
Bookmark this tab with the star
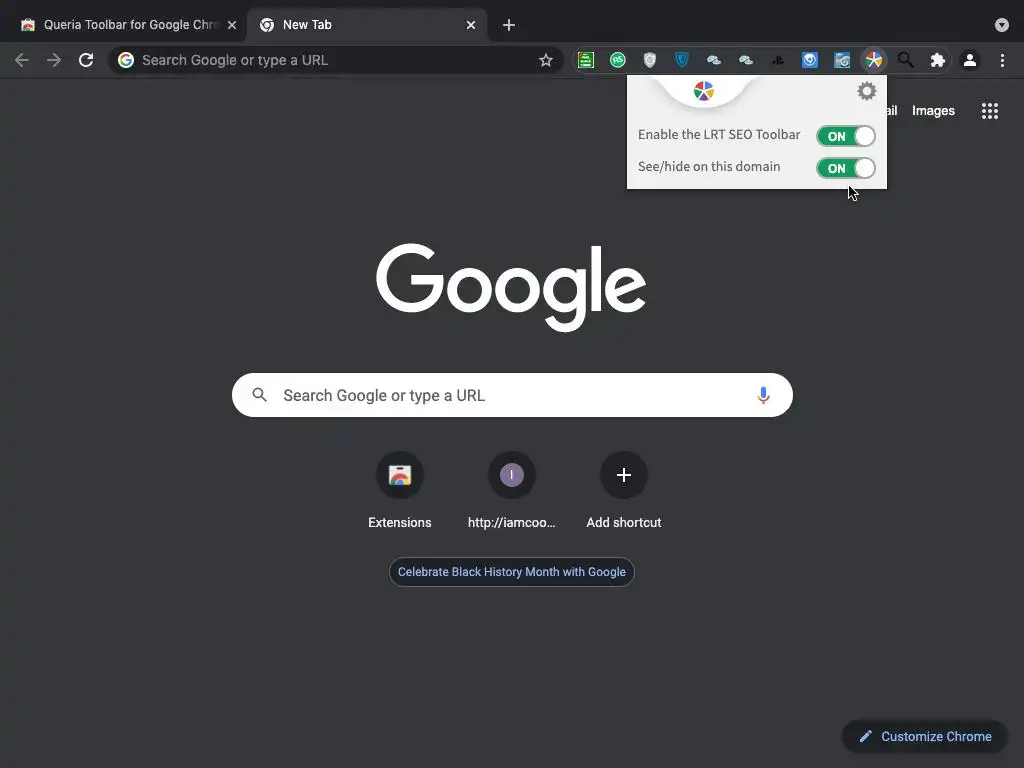pyautogui.click(x=546, y=60)
